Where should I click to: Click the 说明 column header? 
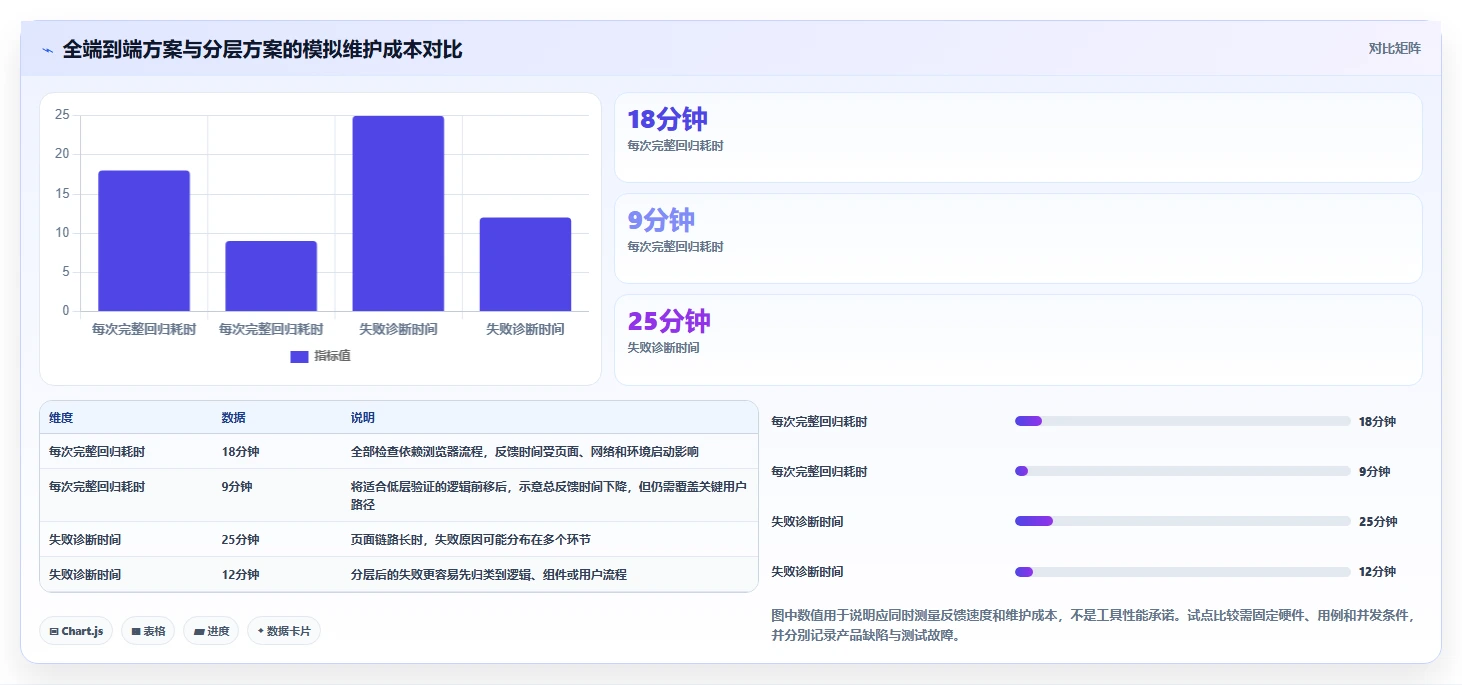[x=363, y=418]
